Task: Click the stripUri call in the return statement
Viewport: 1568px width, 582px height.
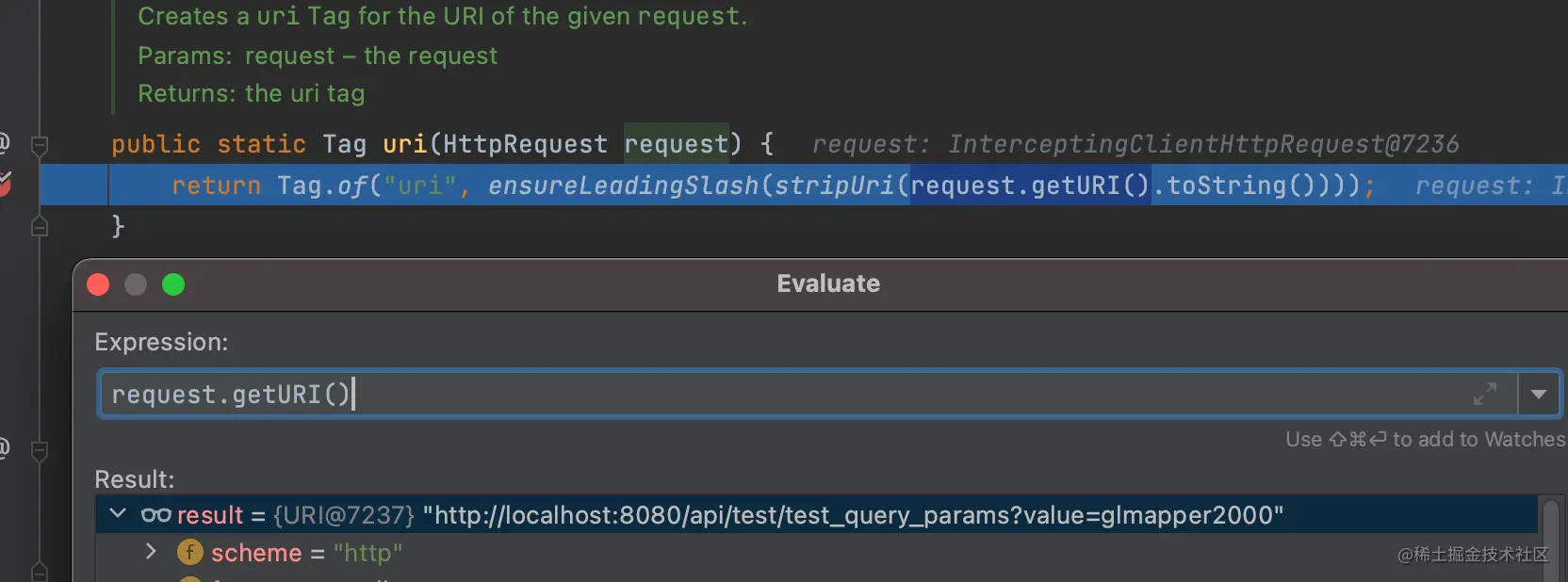Action: click(x=834, y=186)
